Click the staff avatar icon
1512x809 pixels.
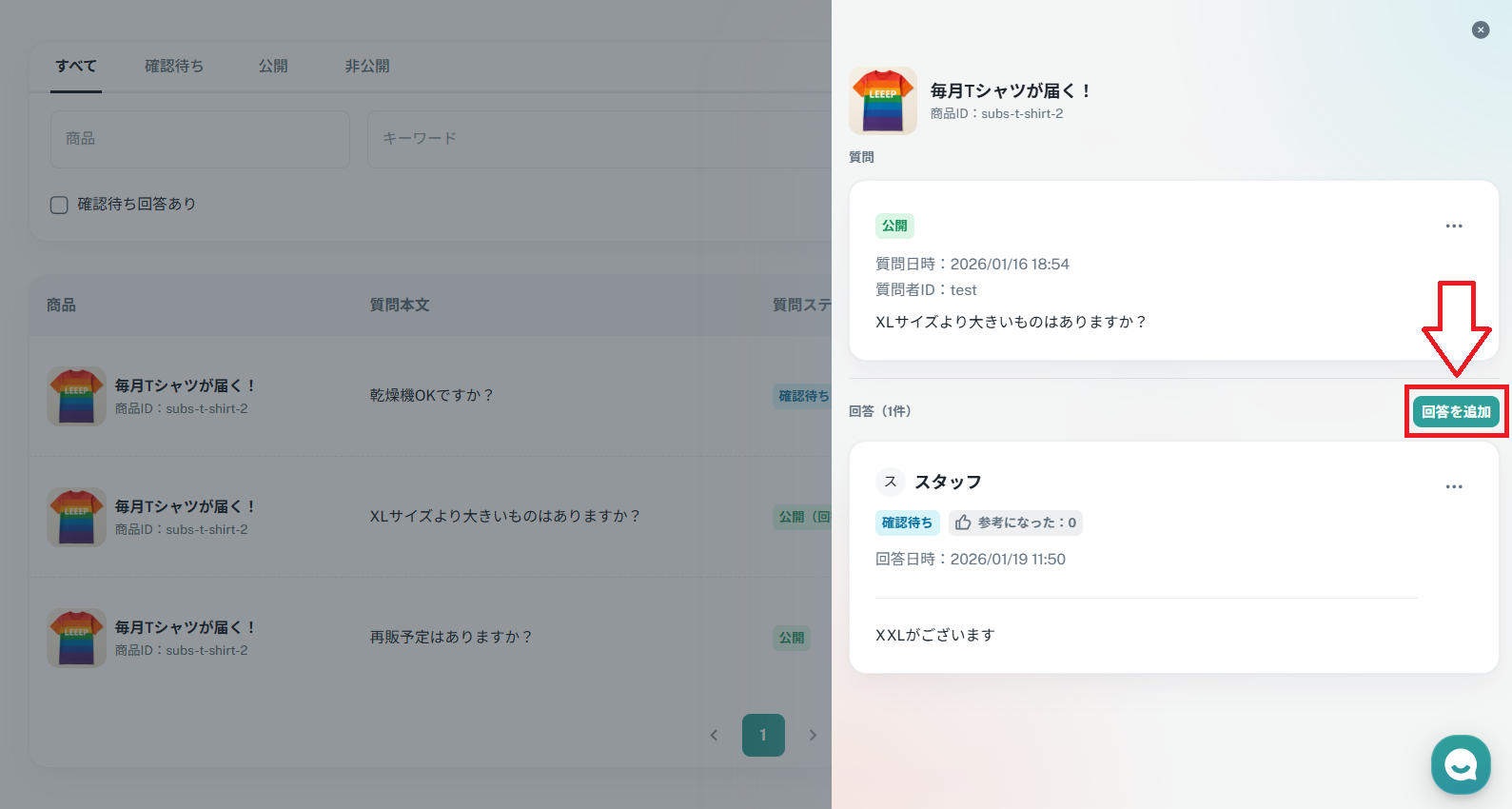click(890, 482)
